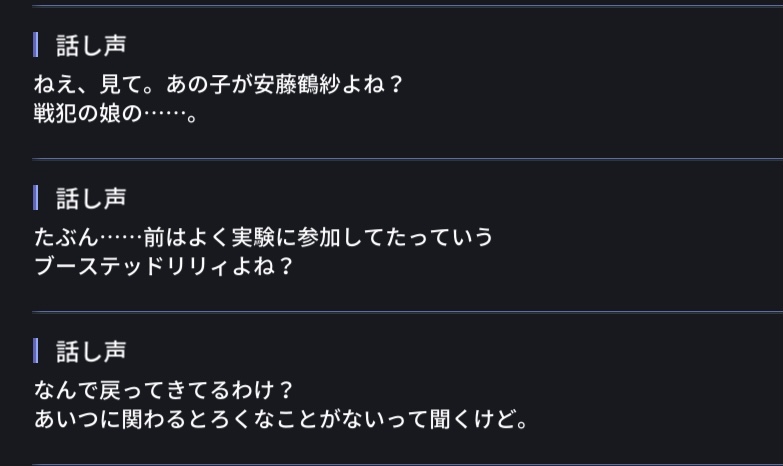Click the line ブーステッドリリィよね？
The height and width of the screenshot is (466, 783).
point(163,267)
